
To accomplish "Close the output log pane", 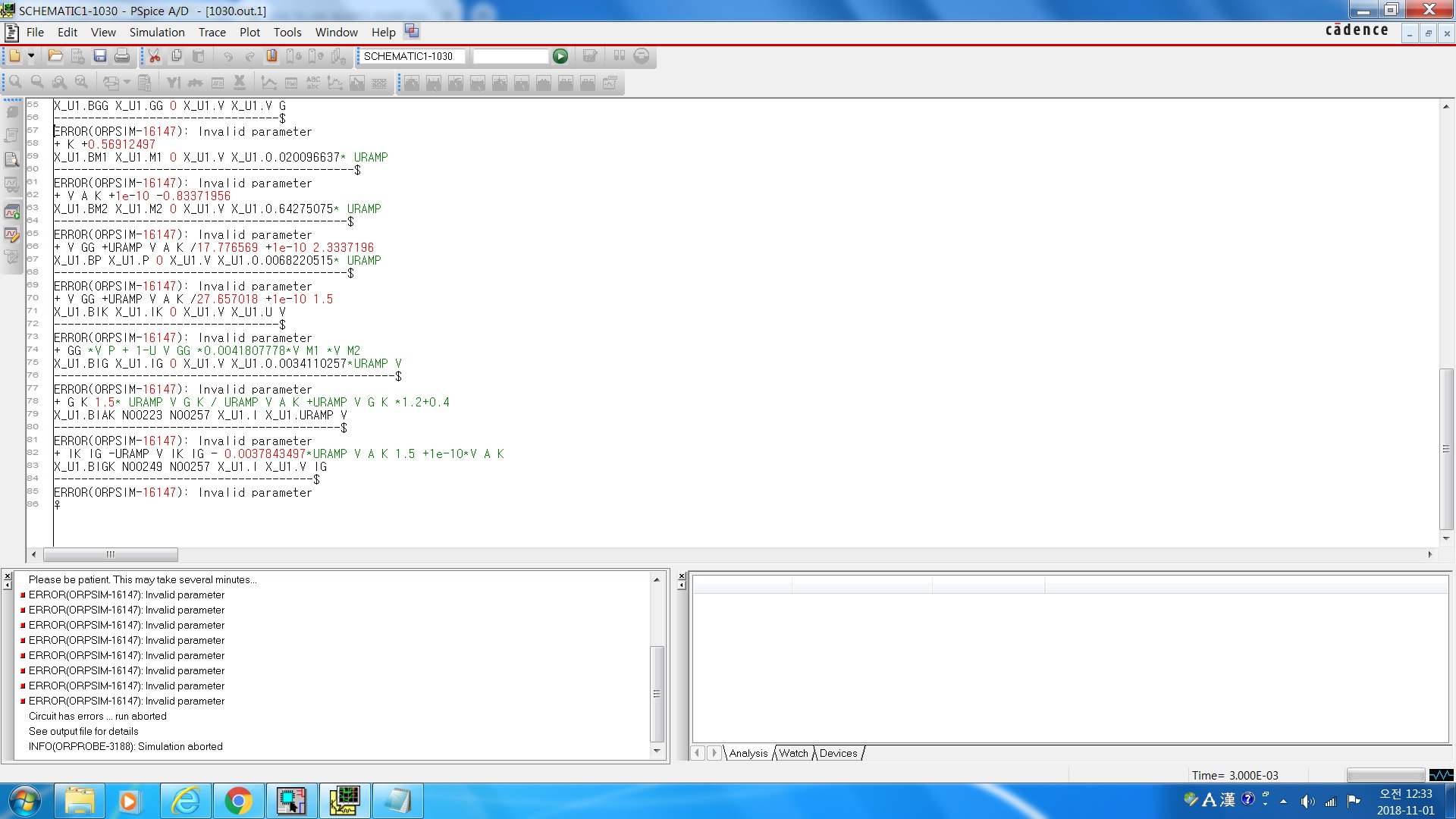I will [8, 576].
